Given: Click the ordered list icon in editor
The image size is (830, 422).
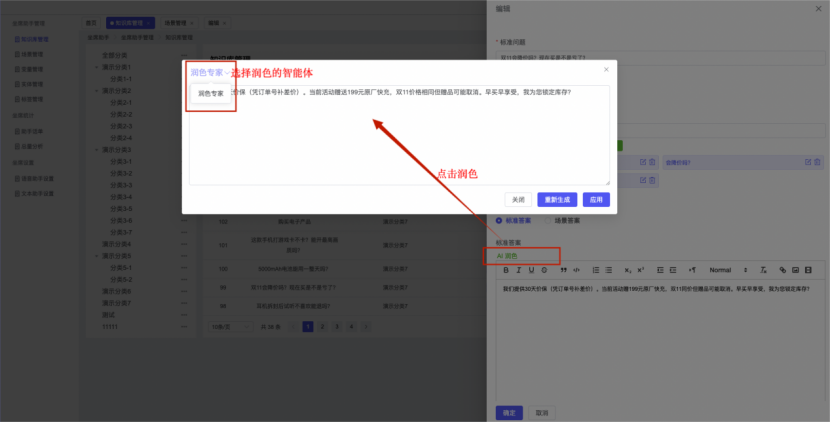Looking at the screenshot, I should coord(595,270).
